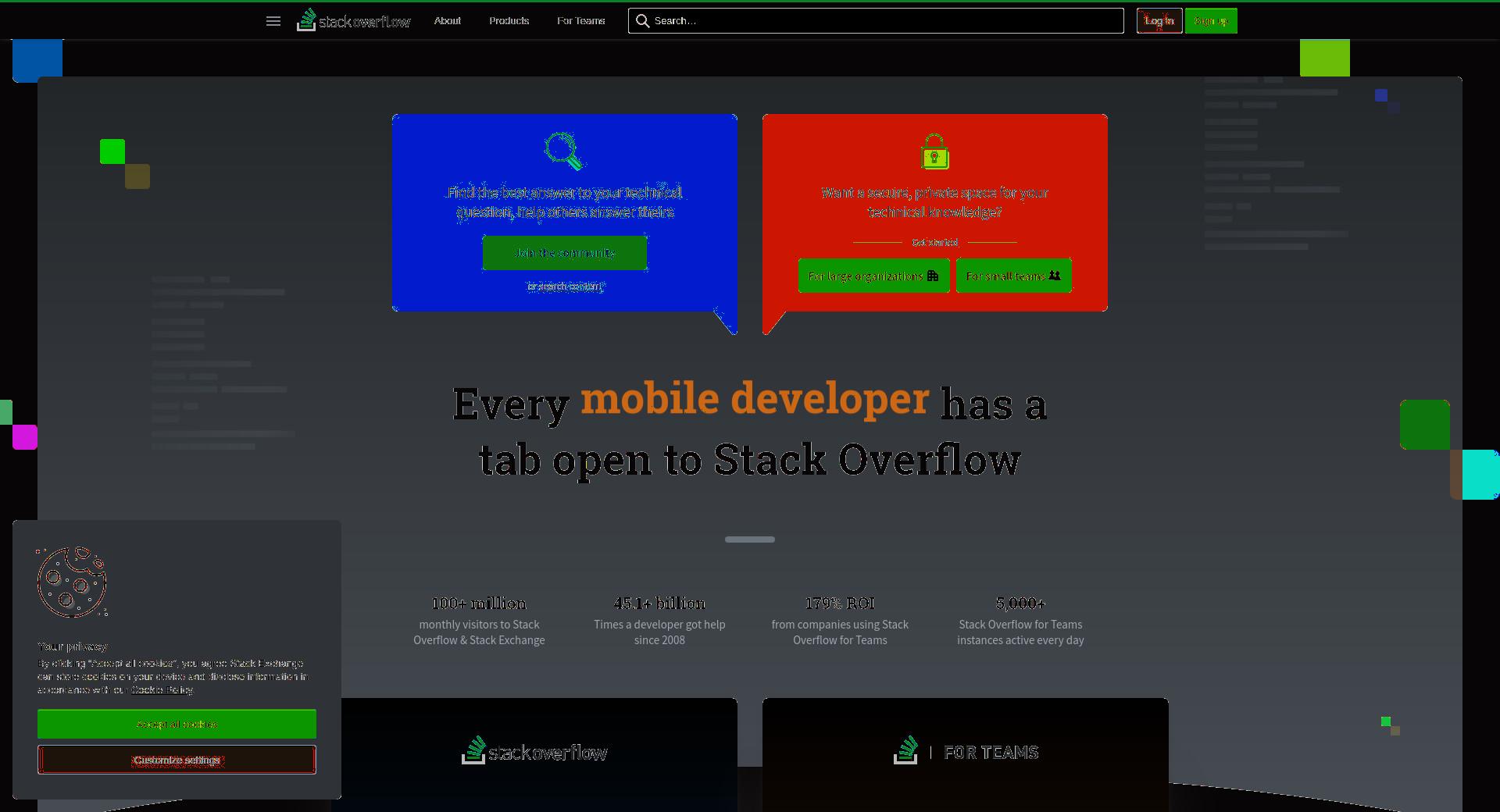This screenshot has width=1500, height=812.
Task: Click the 'or search content' link
Action: coord(565,287)
